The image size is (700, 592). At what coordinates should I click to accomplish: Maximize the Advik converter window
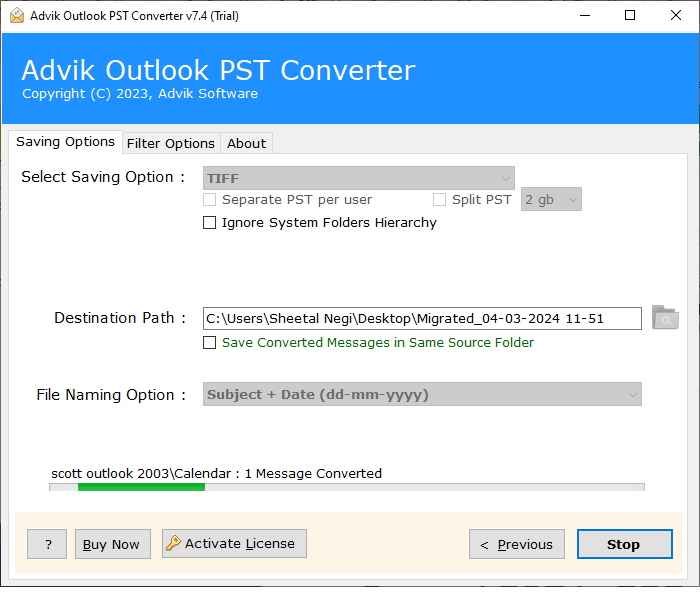pos(629,16)
